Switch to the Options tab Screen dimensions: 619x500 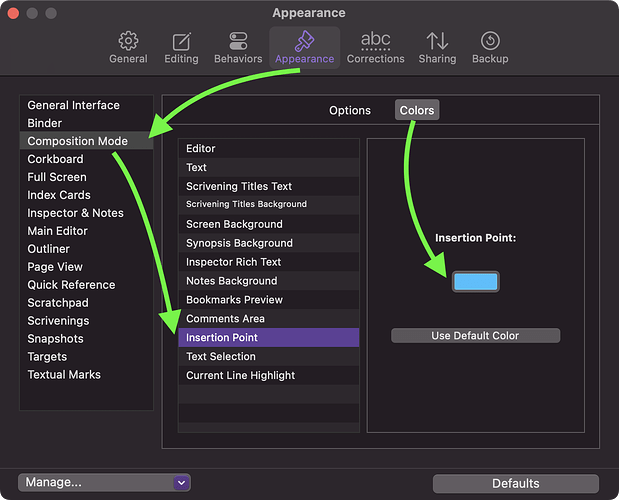click(350, 110)
